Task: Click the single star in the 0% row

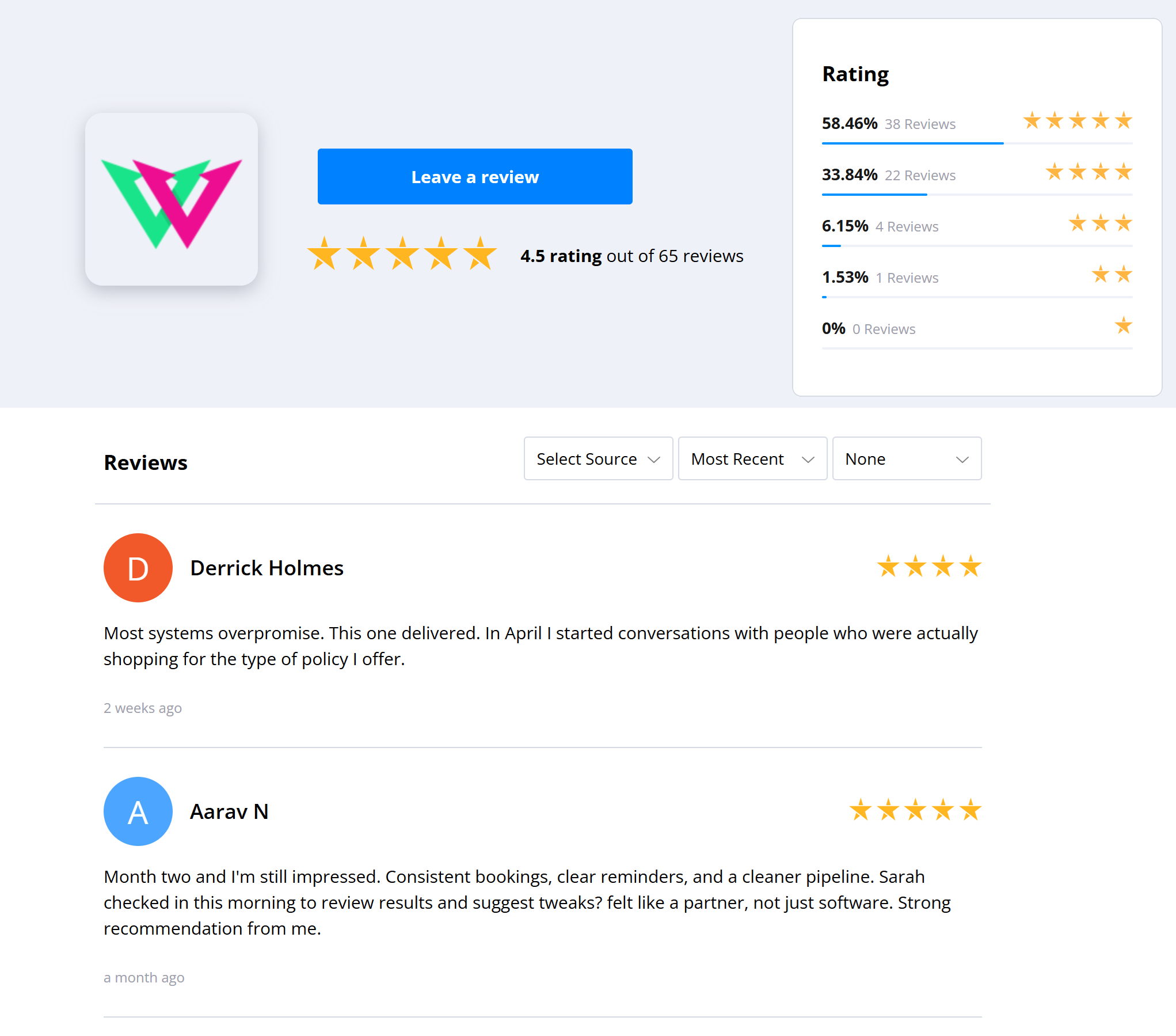Action: coord(1123,326)
